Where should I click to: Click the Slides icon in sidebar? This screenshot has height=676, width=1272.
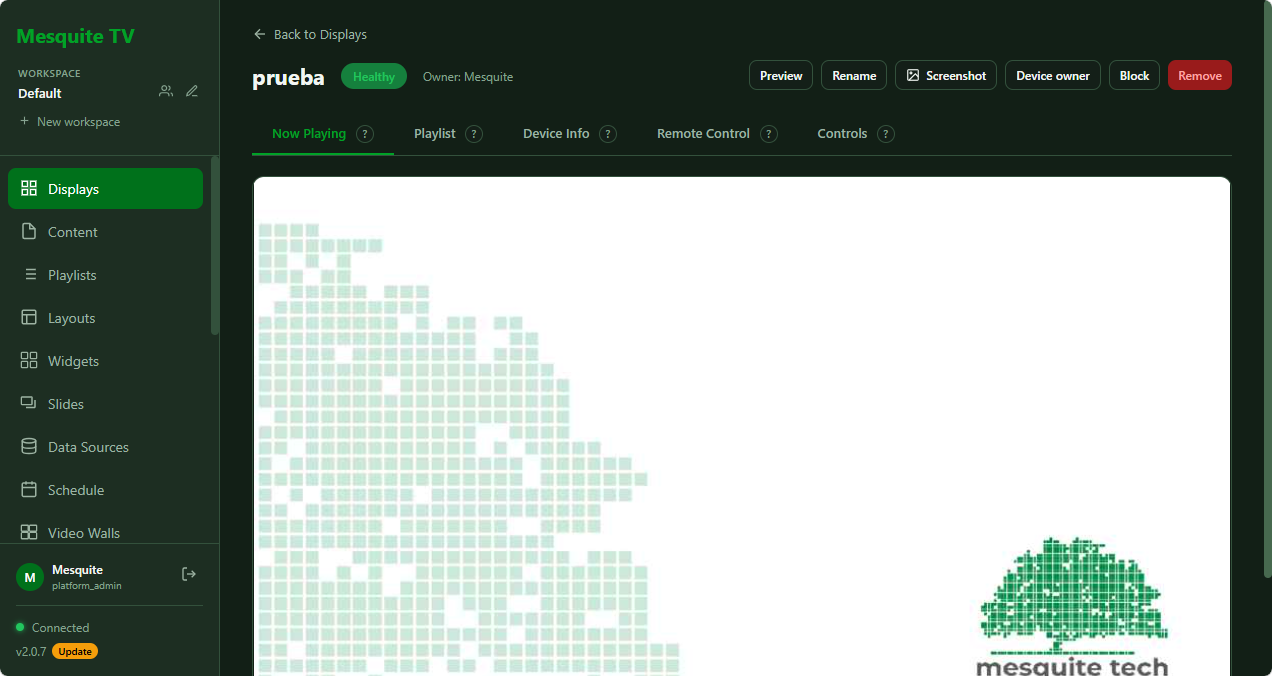29,404
